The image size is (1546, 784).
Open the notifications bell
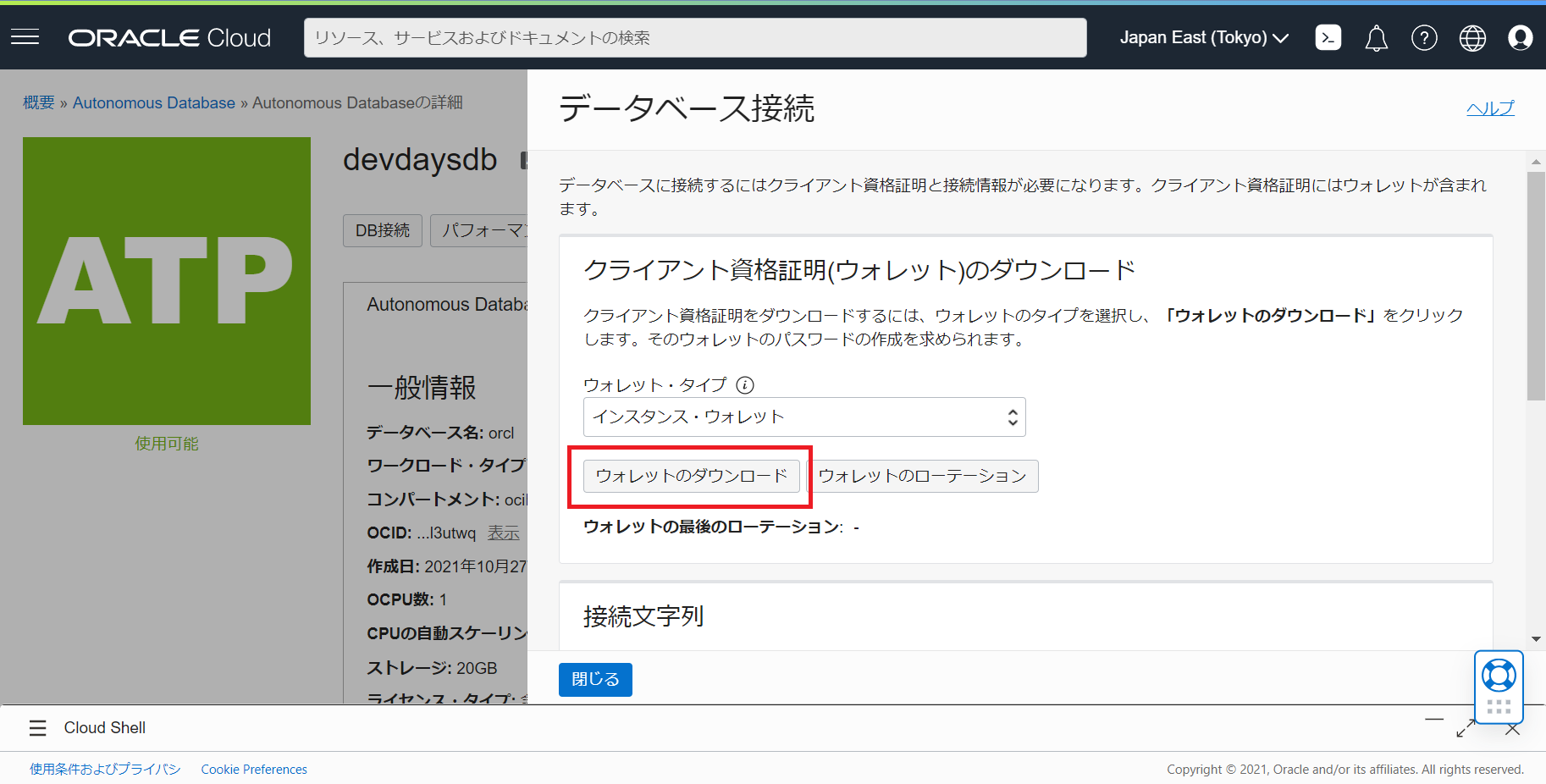[1376, 38]
